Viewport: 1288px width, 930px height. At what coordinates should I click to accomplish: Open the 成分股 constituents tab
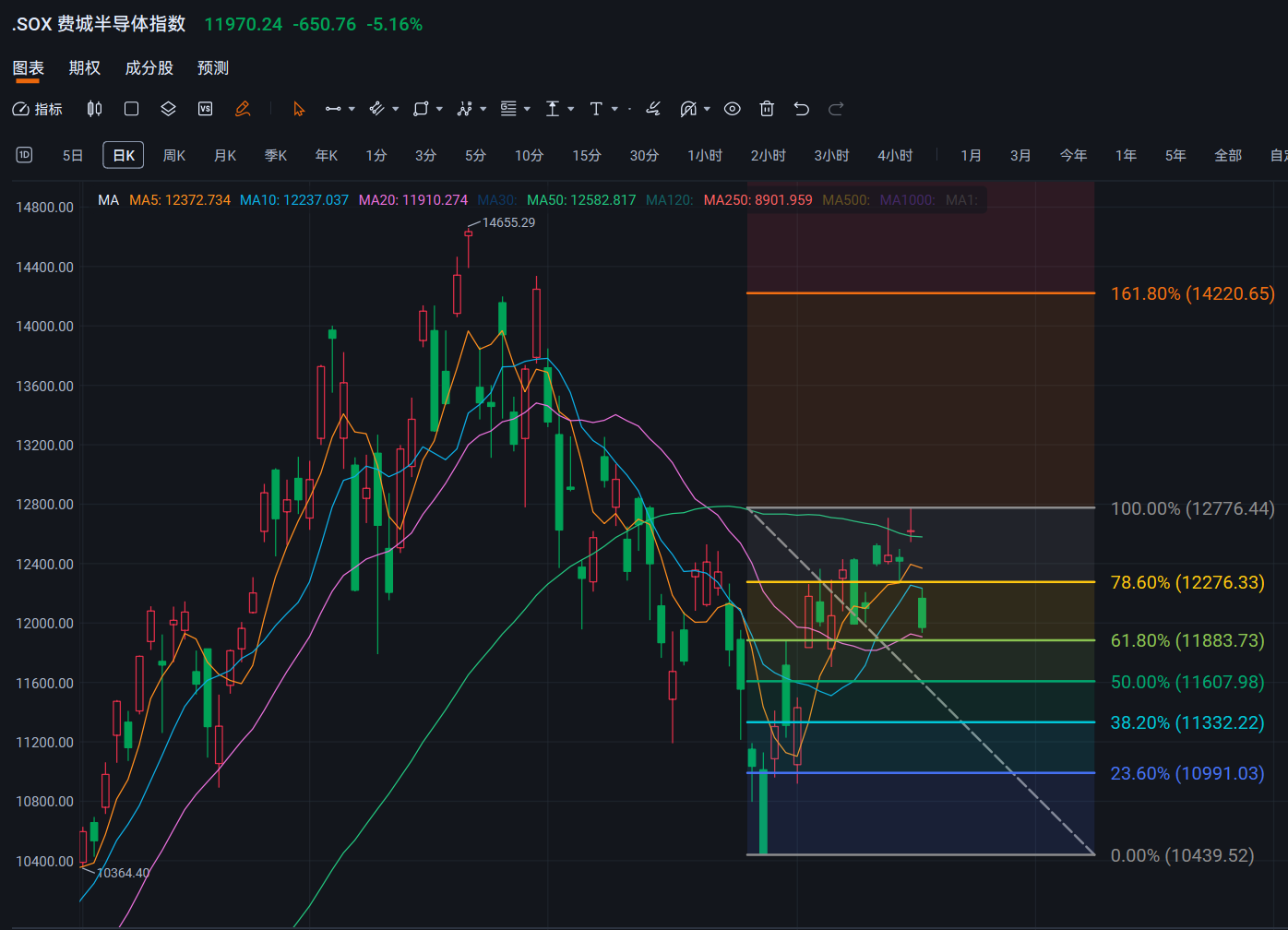click(149, 68)
